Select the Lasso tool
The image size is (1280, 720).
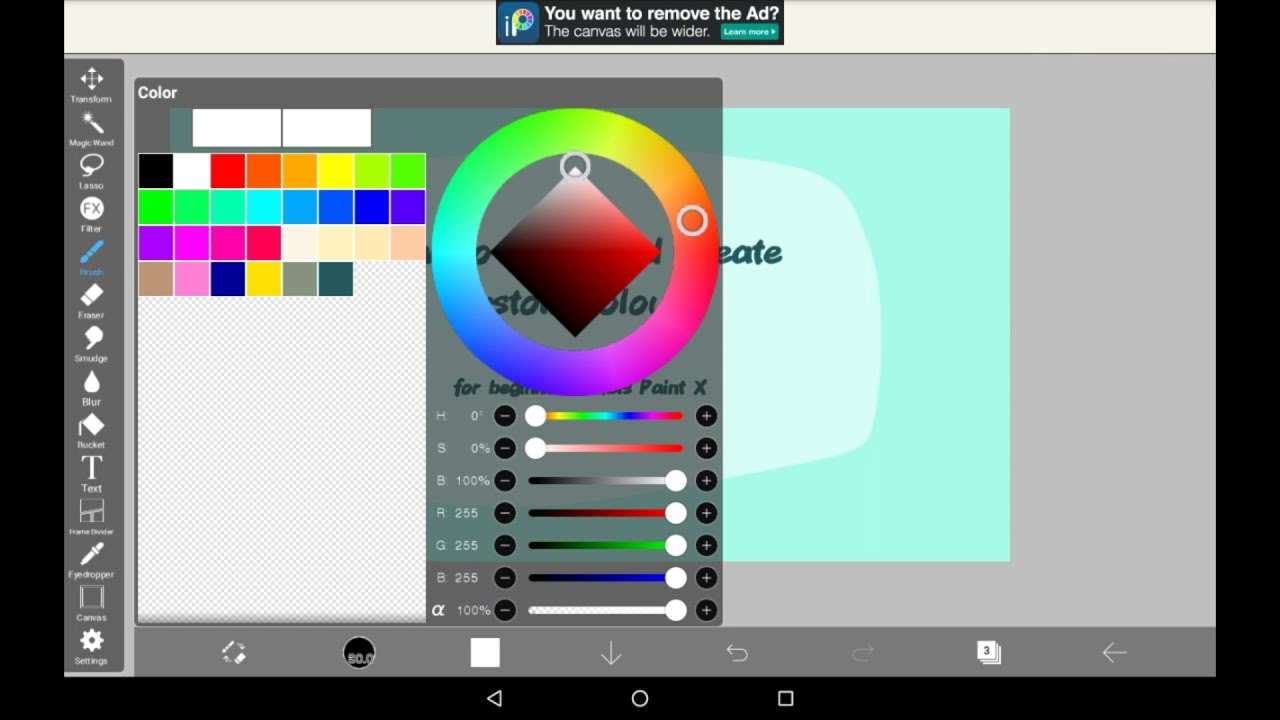[x=92, y=165]
